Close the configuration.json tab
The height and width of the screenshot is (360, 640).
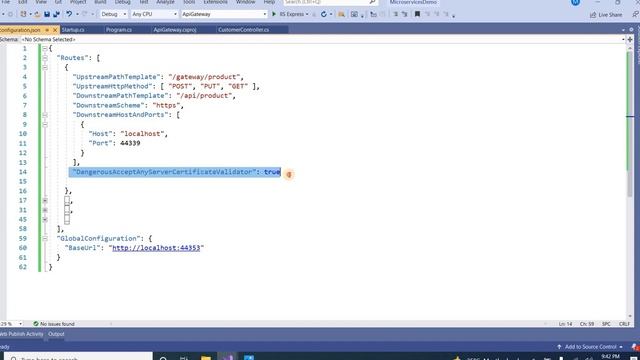tap(55, 30)
